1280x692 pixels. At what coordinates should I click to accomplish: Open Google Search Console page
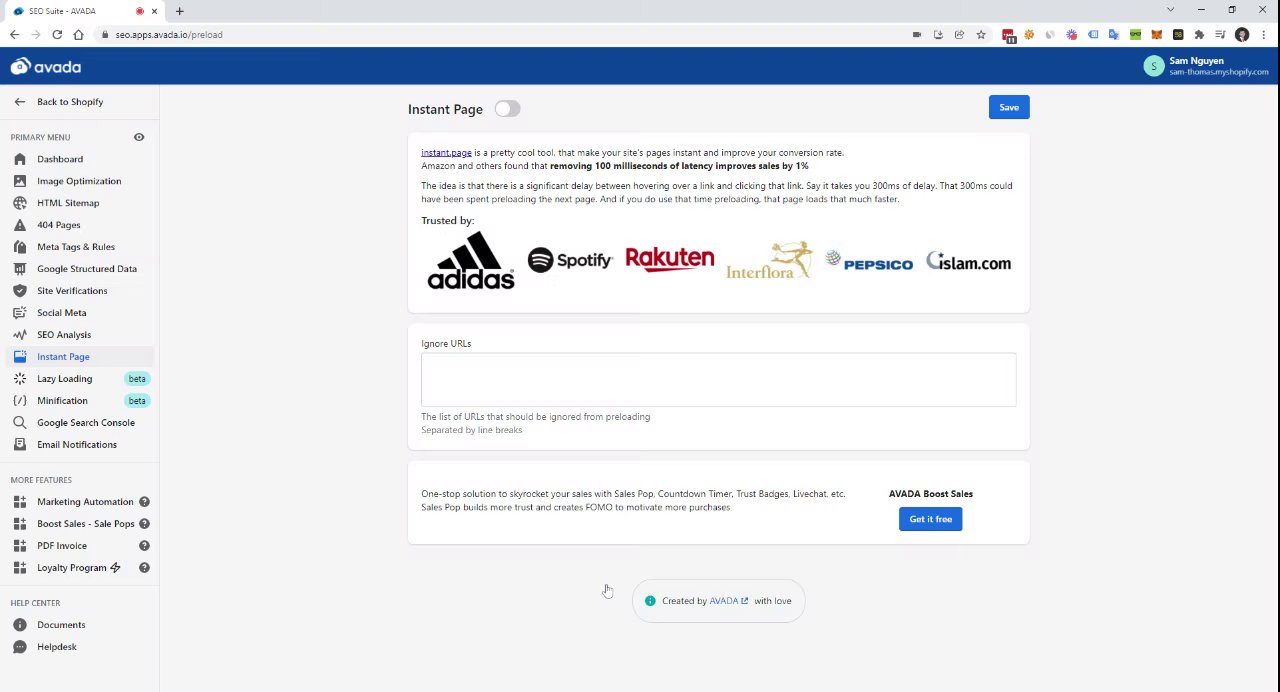tap(86, 423)
